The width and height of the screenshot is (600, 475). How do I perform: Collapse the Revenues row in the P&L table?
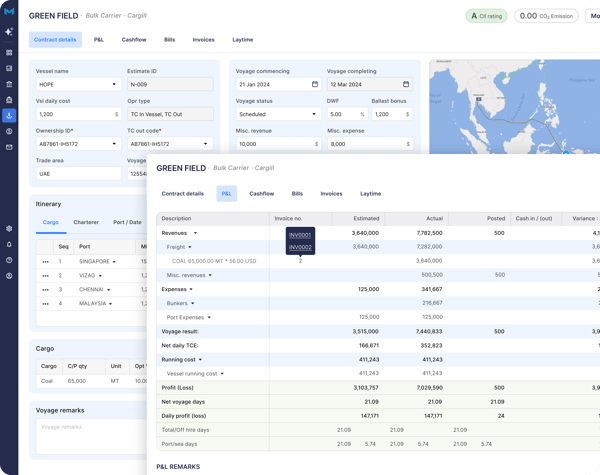click(x=195, y=233)
